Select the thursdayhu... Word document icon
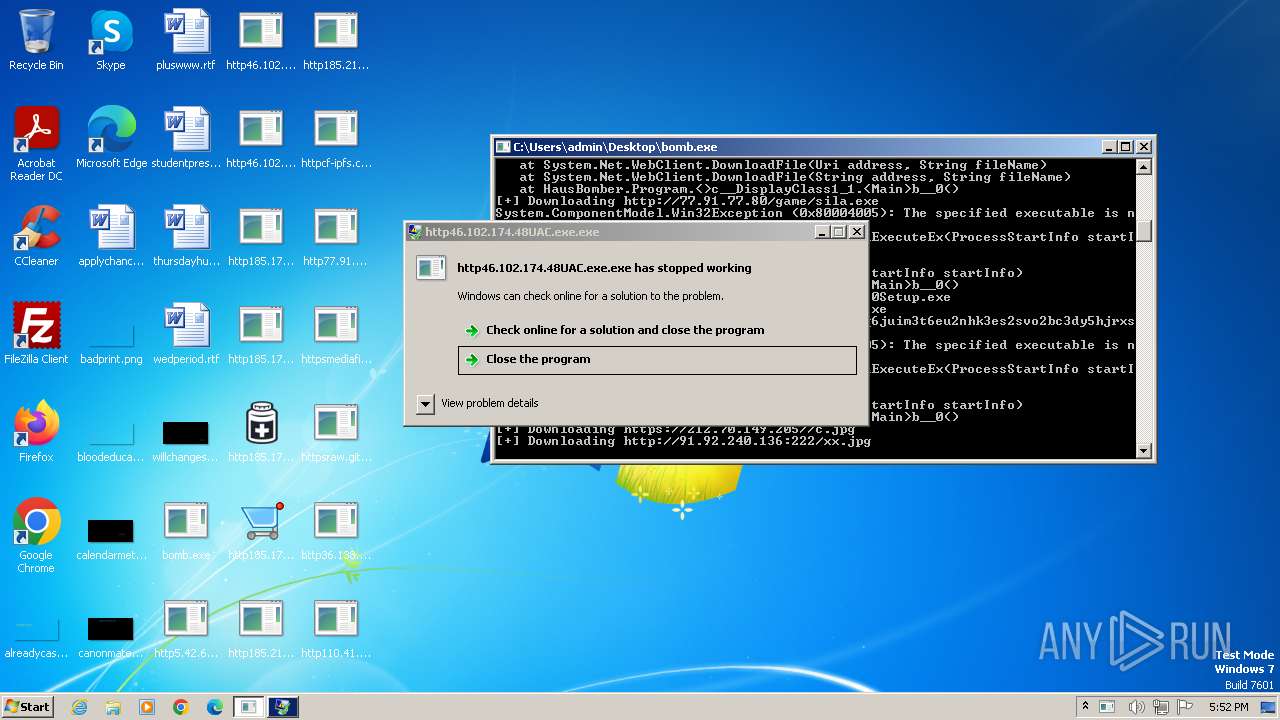This screenshot has width=1280, height=720. (186, 237)
